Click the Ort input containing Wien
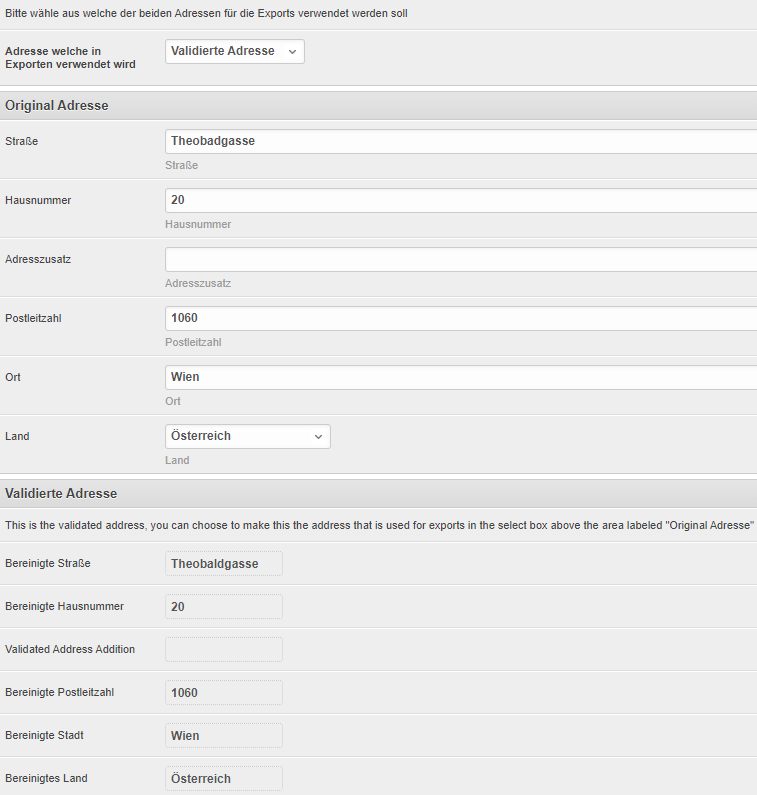This screenshot has height=795, width=757. point(461,377)
